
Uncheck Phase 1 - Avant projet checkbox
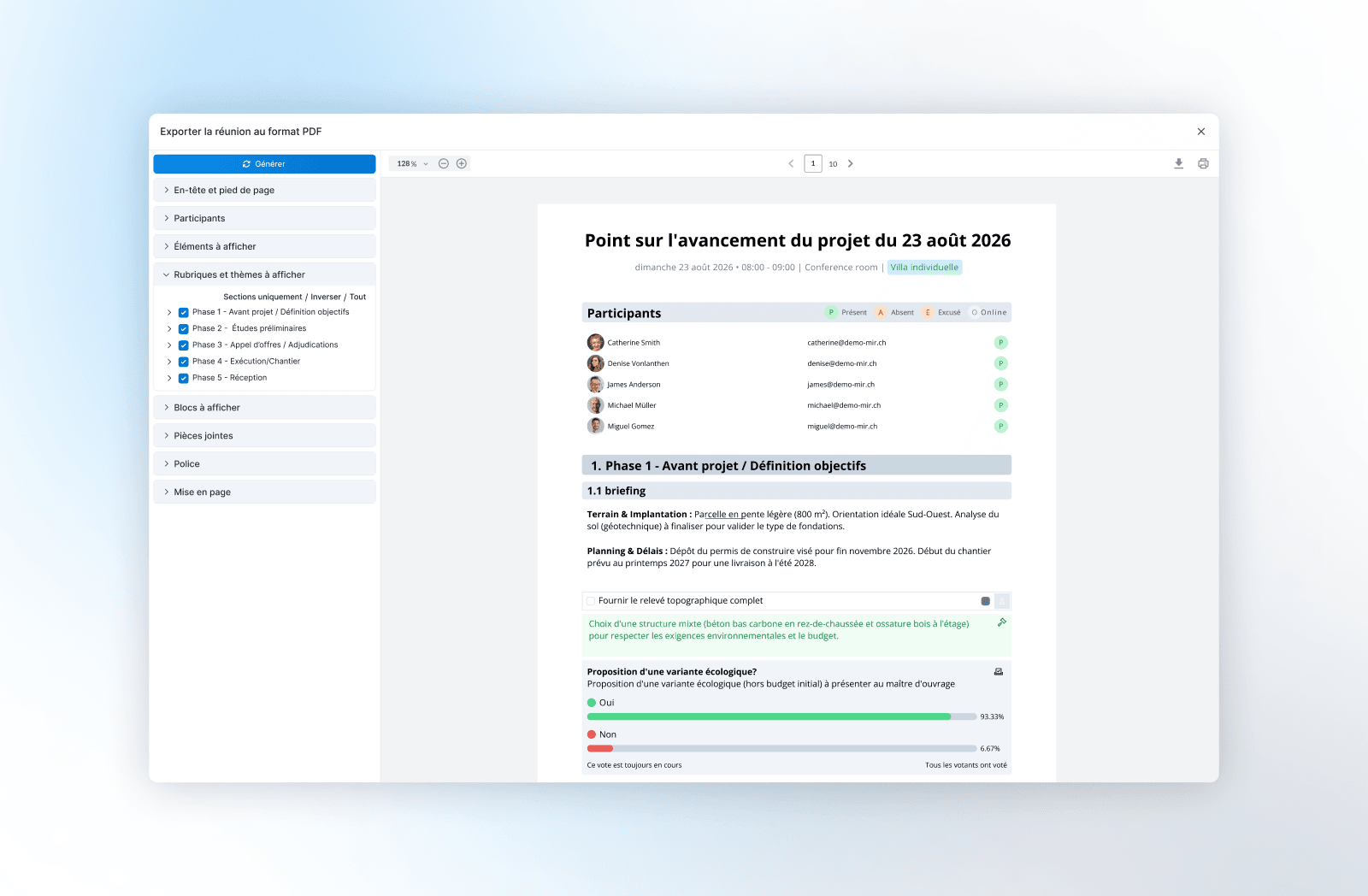[x=183, y=312]
